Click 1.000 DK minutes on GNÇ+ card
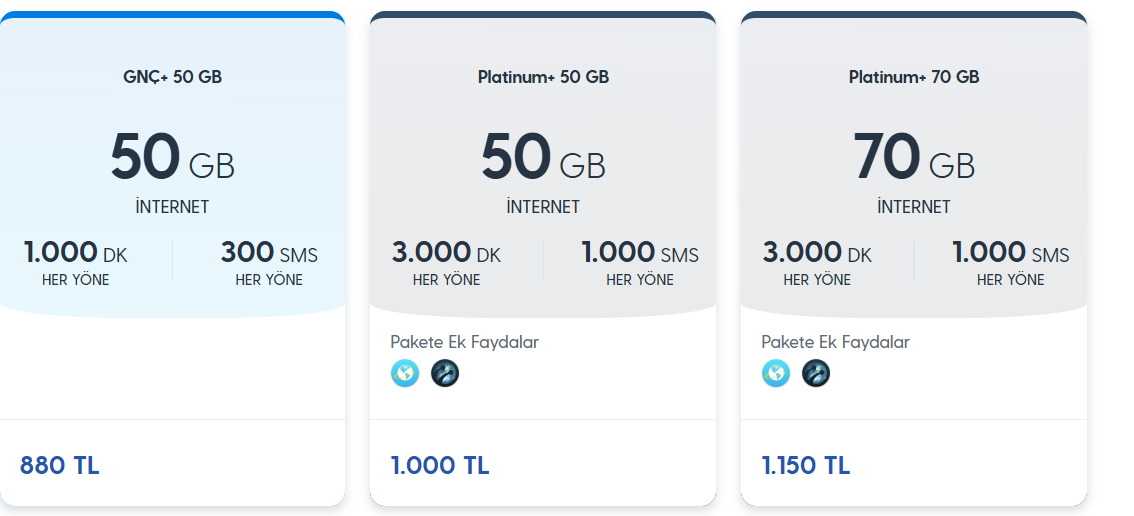1134x516 pixels. (75, 253)
